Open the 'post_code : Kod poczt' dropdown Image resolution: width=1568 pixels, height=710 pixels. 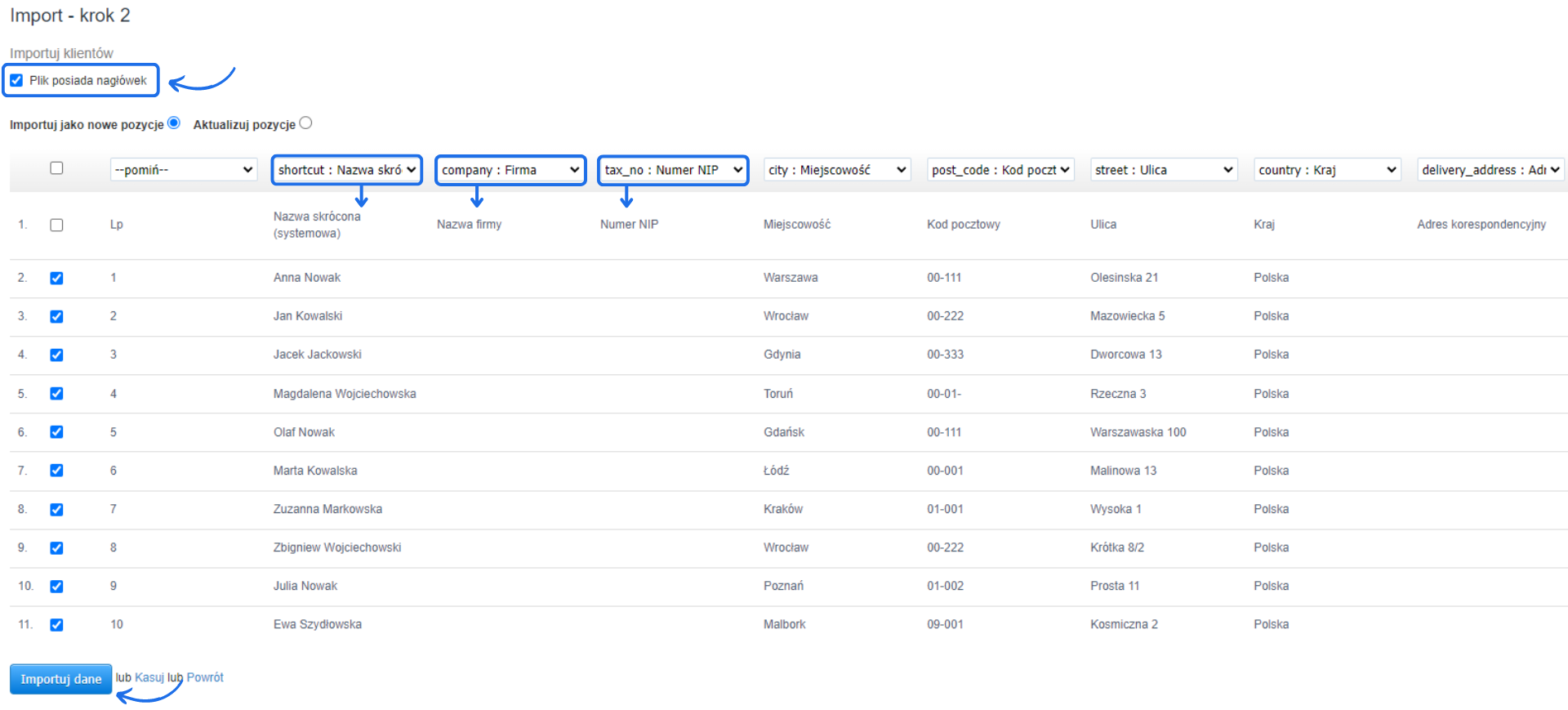[x=1000, y=170]
